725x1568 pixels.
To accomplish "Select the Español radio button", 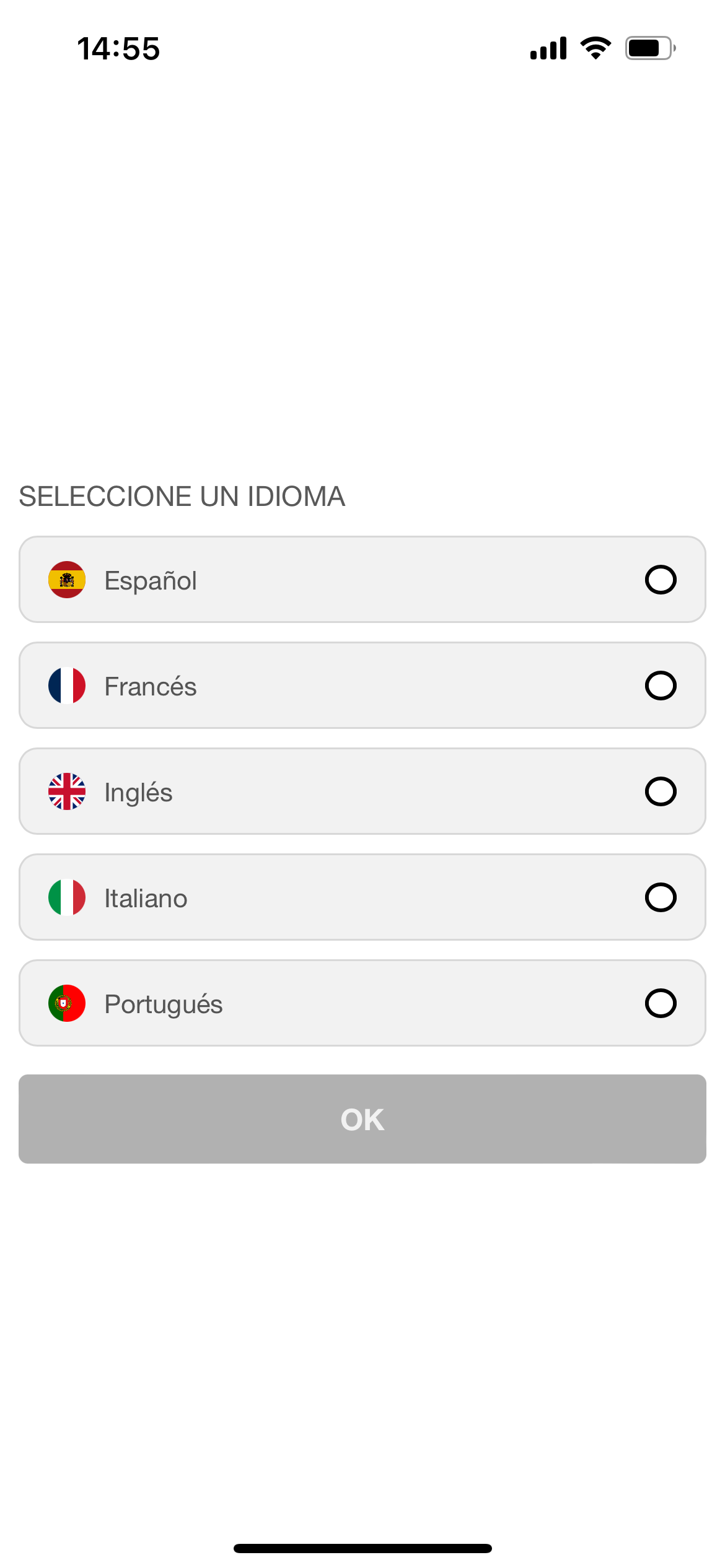I will [661, 580].
